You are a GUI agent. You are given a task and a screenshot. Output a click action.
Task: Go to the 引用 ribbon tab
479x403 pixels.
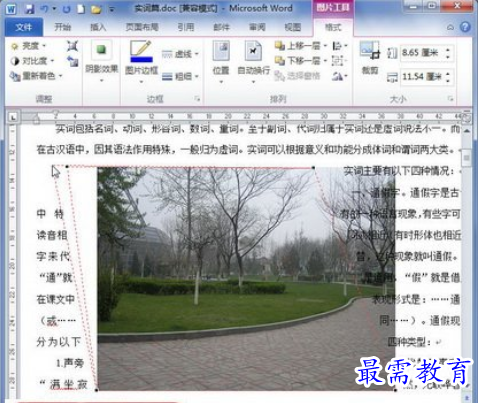[x=186, y=27]
